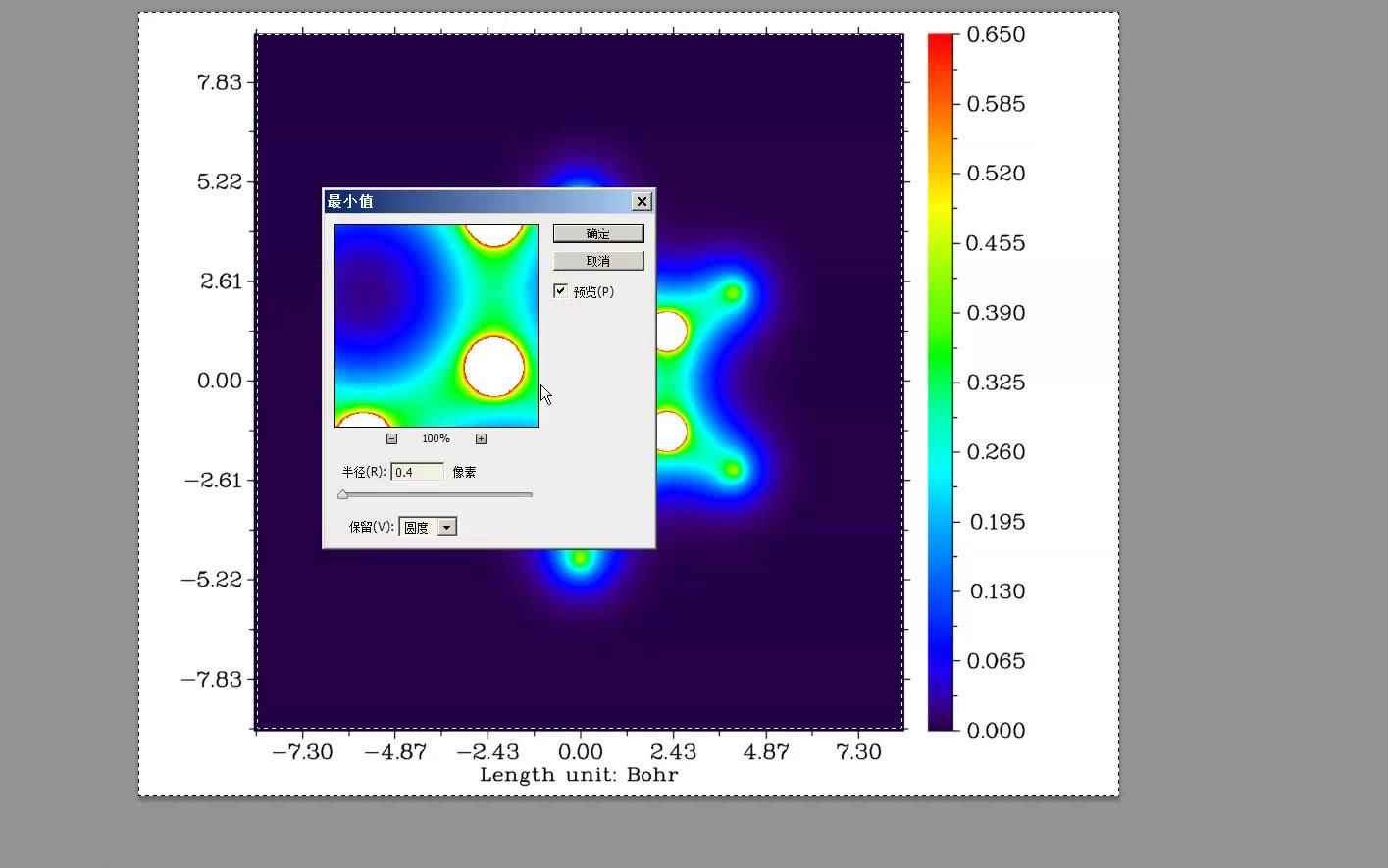1388x868 pixels.
Task: Click the −5.22 y-axis label
Action: click(x=211, y=580)
